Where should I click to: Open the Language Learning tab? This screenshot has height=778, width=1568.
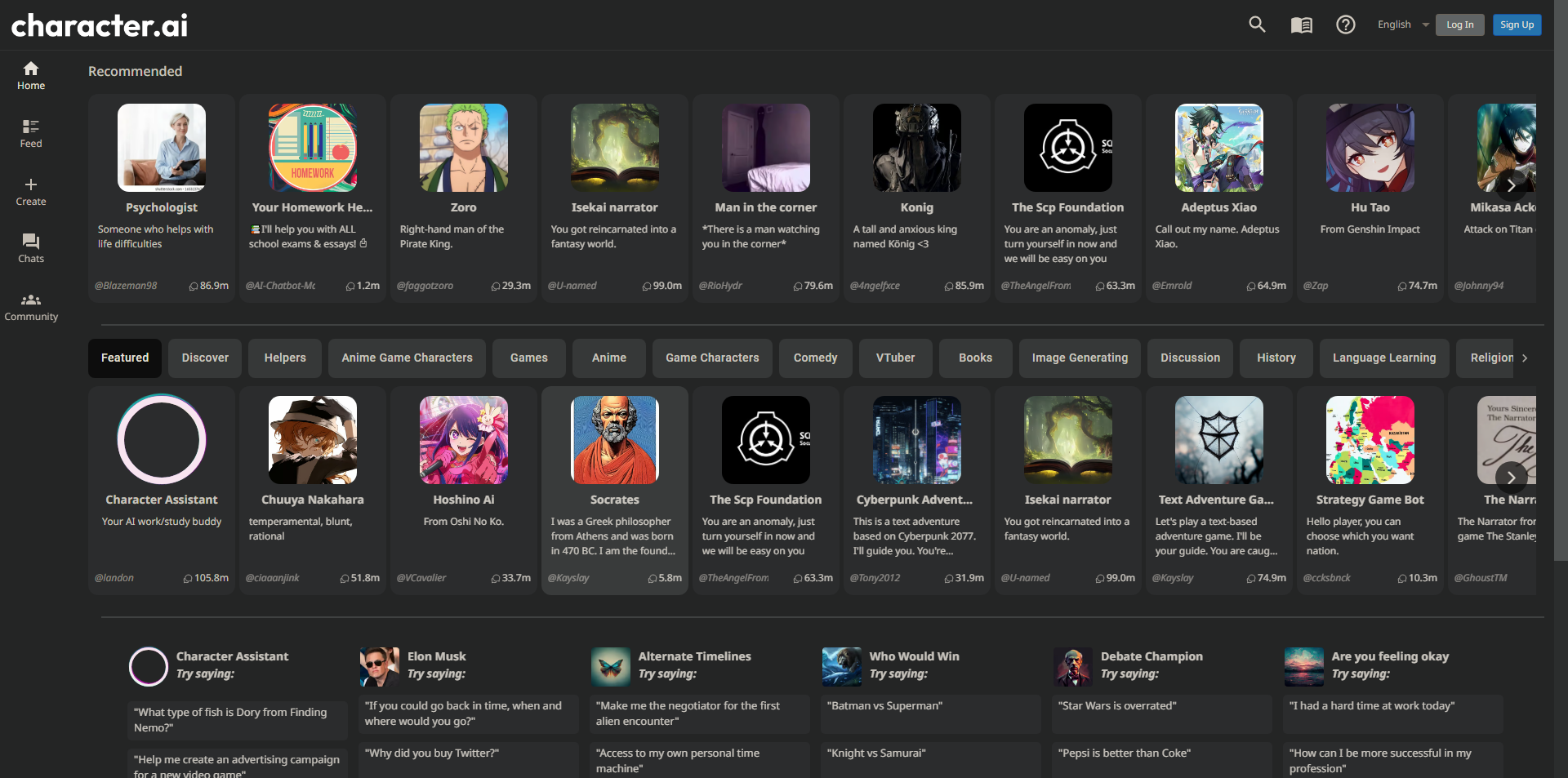(x=1384, y=358)
